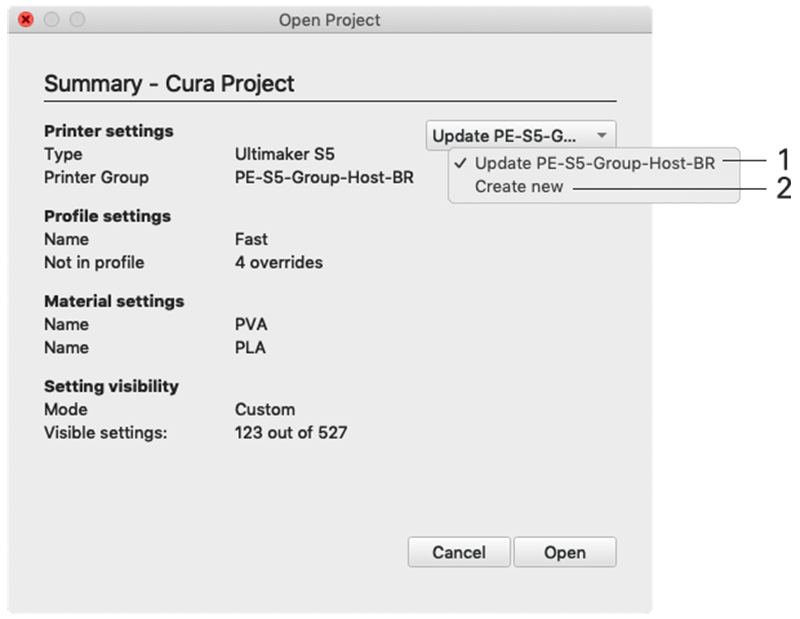Viewport: 800px width, 619px height.
Task: Select the checked Update PE-S5-Group-Host-BR option
Action: pos(594,163)
